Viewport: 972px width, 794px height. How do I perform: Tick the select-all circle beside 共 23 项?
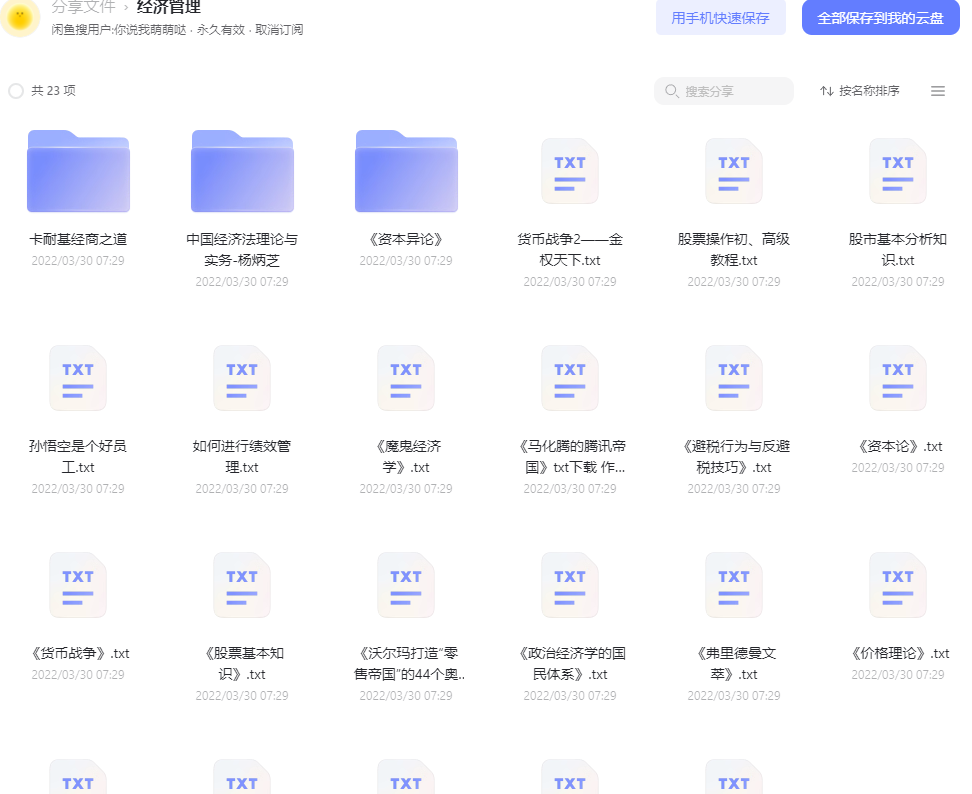click(16, 91)
